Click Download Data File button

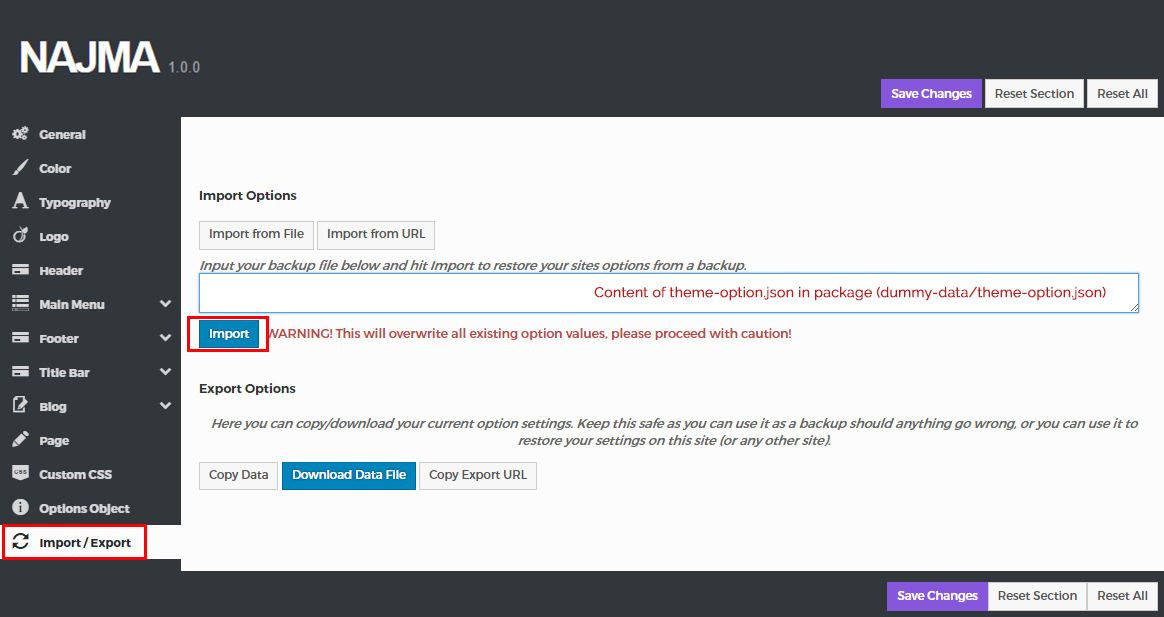349,475
